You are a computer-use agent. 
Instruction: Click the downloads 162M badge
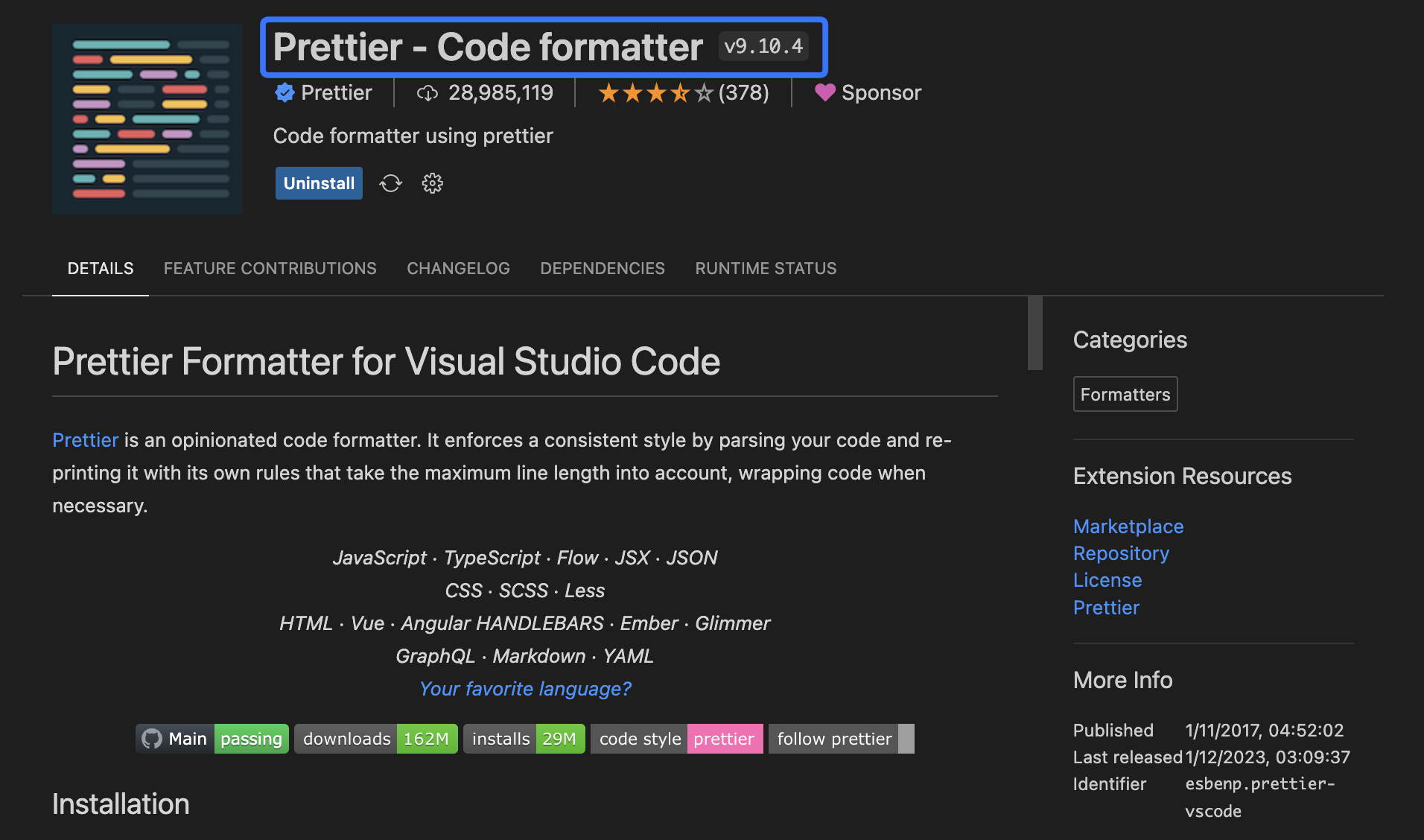tap(376, 739)
